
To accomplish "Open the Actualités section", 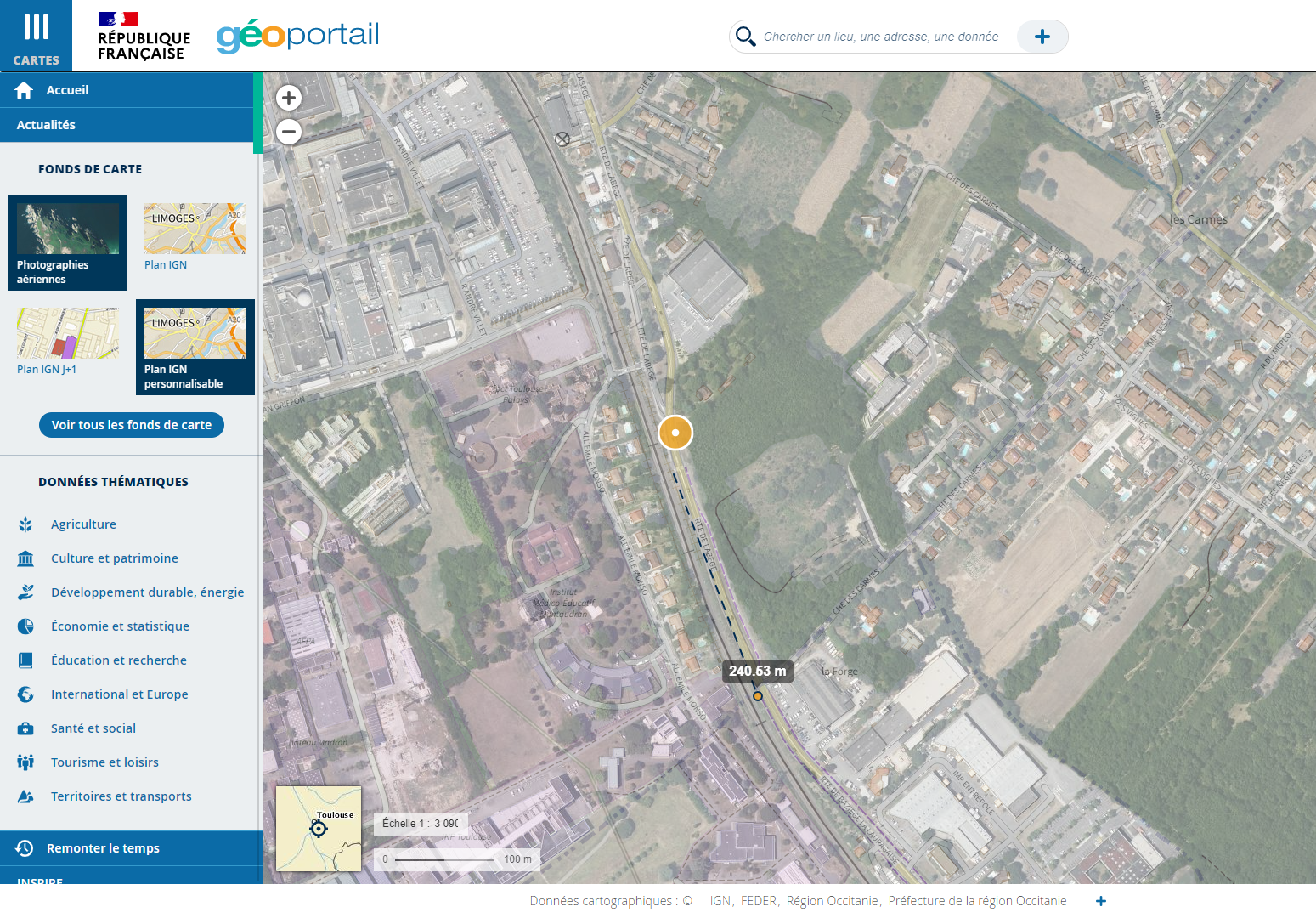I will pyautogui.click(x=46, y=125).
